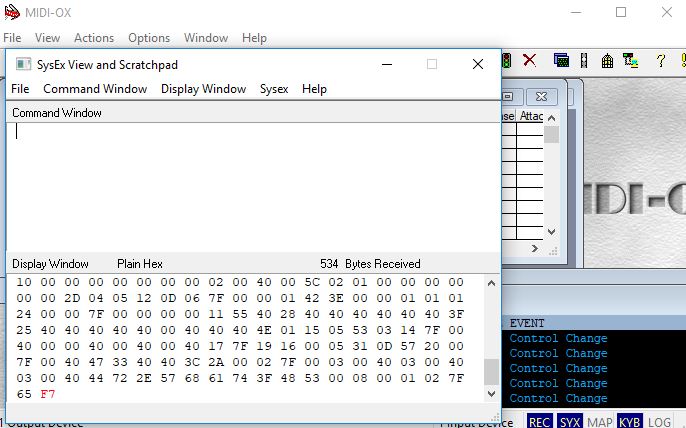Click the SysEx View window title icon
Screen dimensions: 686x428
click(23, 64)
